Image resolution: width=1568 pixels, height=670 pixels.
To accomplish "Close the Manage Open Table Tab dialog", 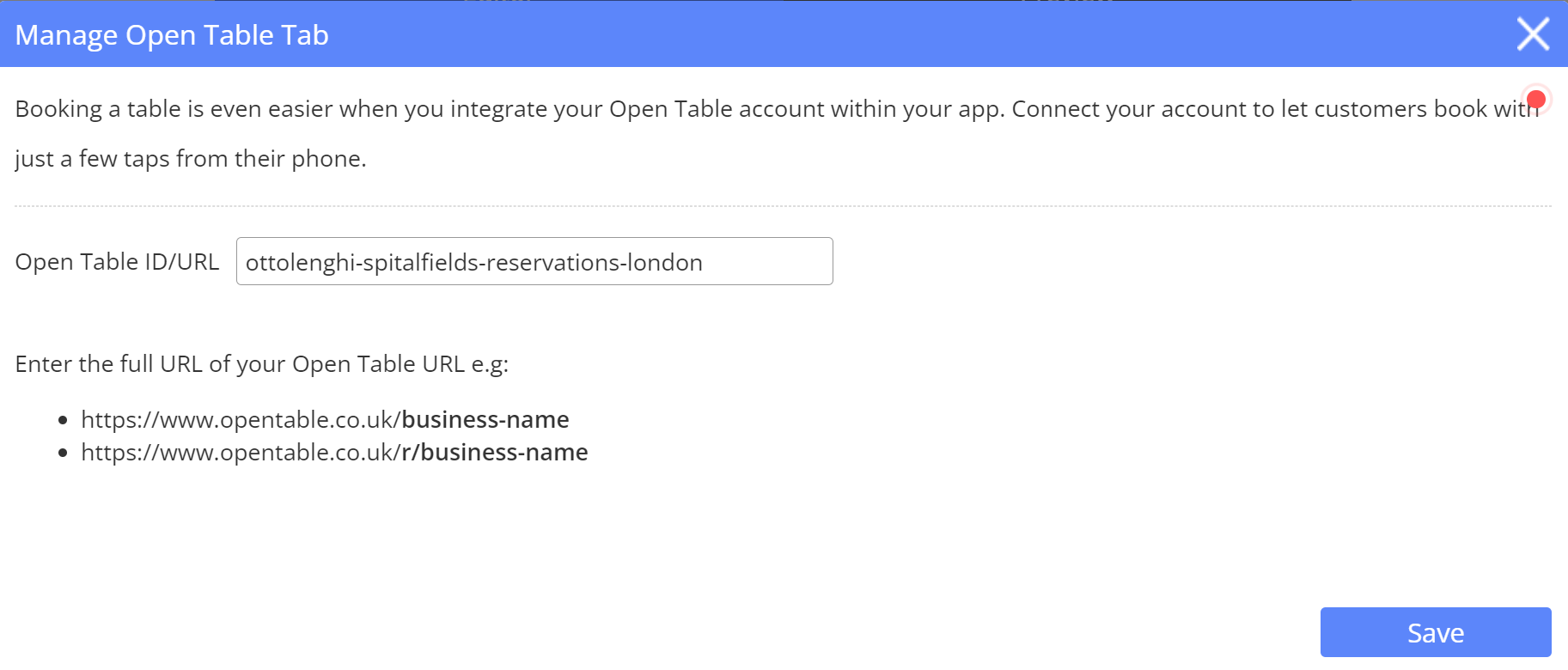I will click(1533, 34).
